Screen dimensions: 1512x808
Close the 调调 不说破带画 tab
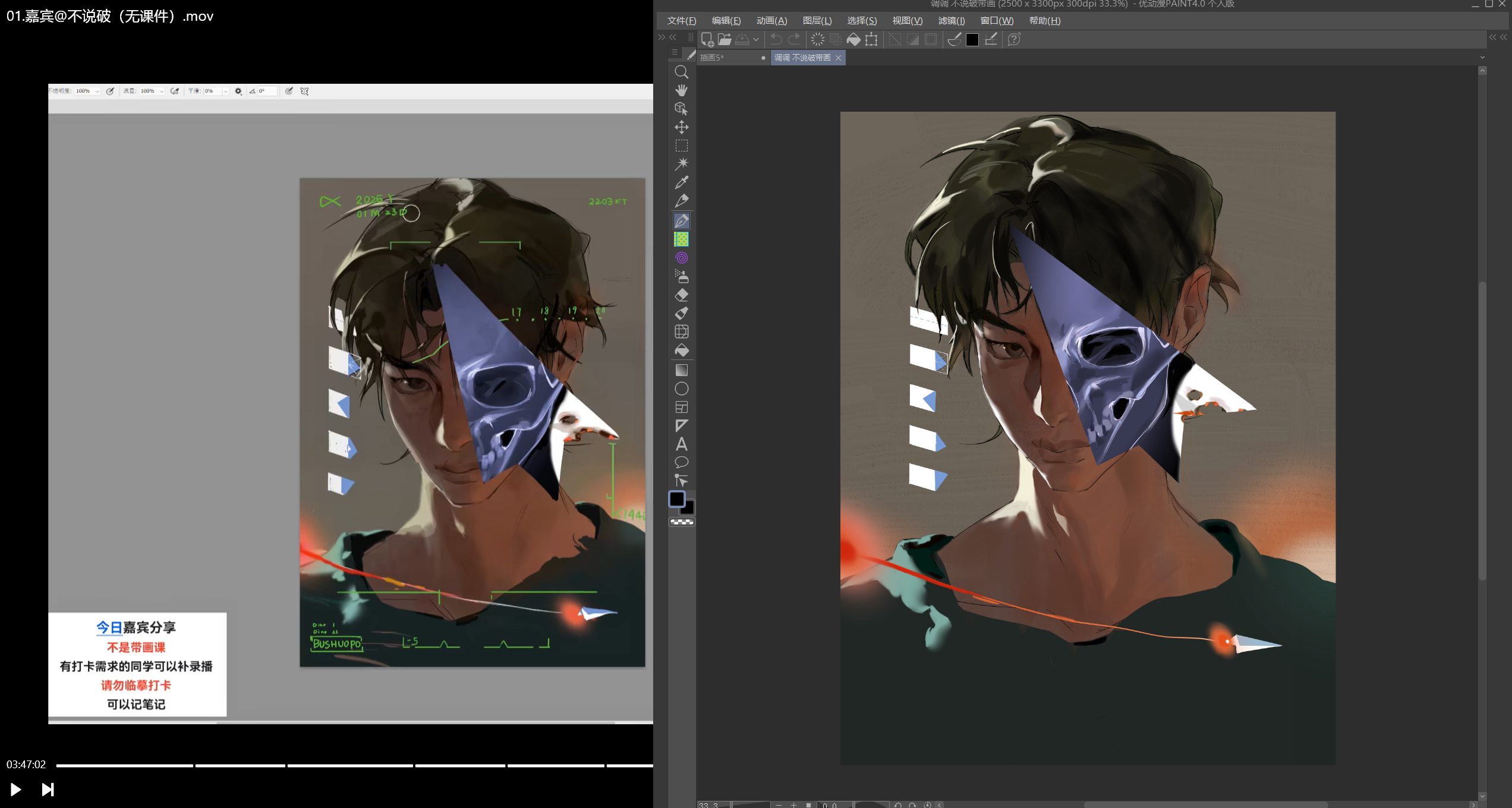point(838,58)
